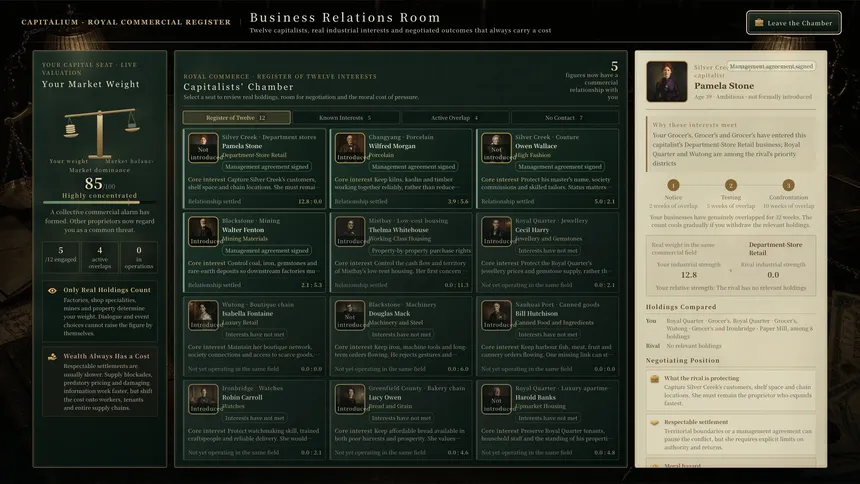Click Walter Fenton's Management agreement signed tag
The image size is (860, 484).
tap(267, 251)
